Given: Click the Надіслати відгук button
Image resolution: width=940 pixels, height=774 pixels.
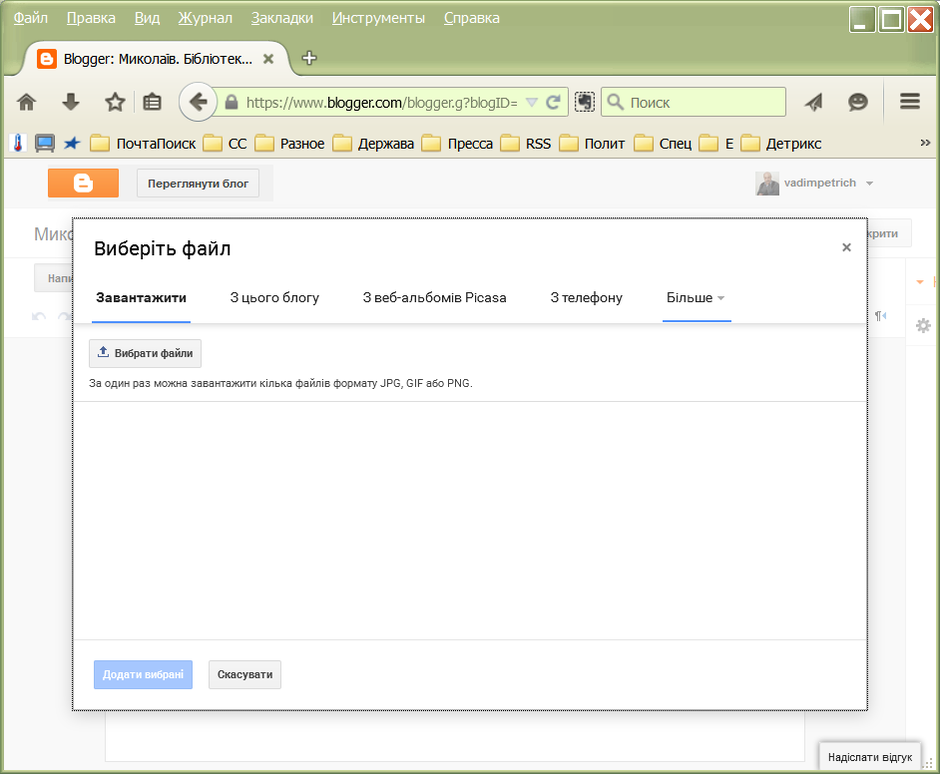Looking at the screenshot, I should [870, 757].
